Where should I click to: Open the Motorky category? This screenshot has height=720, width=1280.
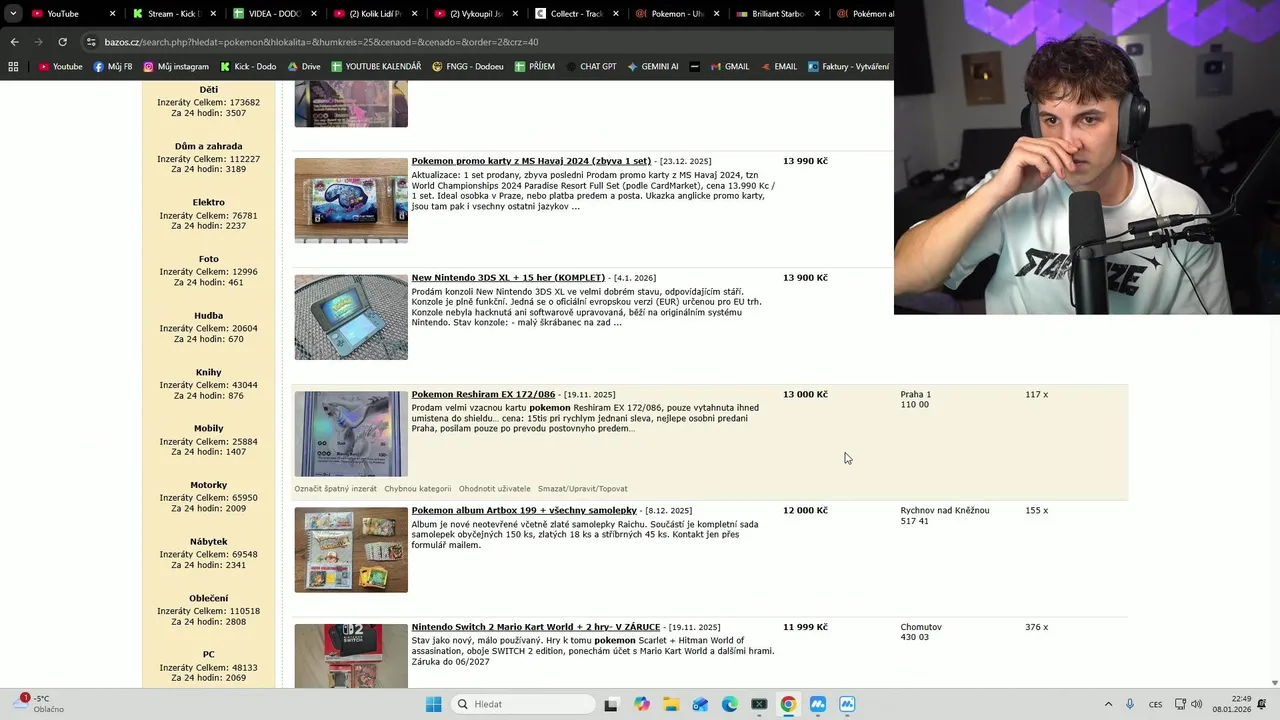click(208, 485)
